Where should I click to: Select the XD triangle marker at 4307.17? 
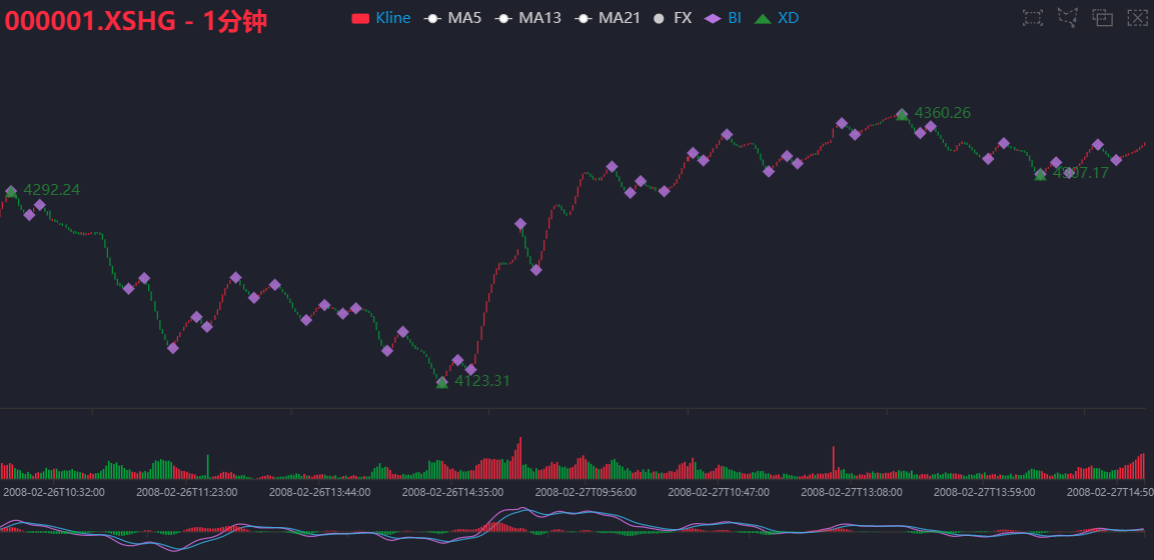[1040, 175]
